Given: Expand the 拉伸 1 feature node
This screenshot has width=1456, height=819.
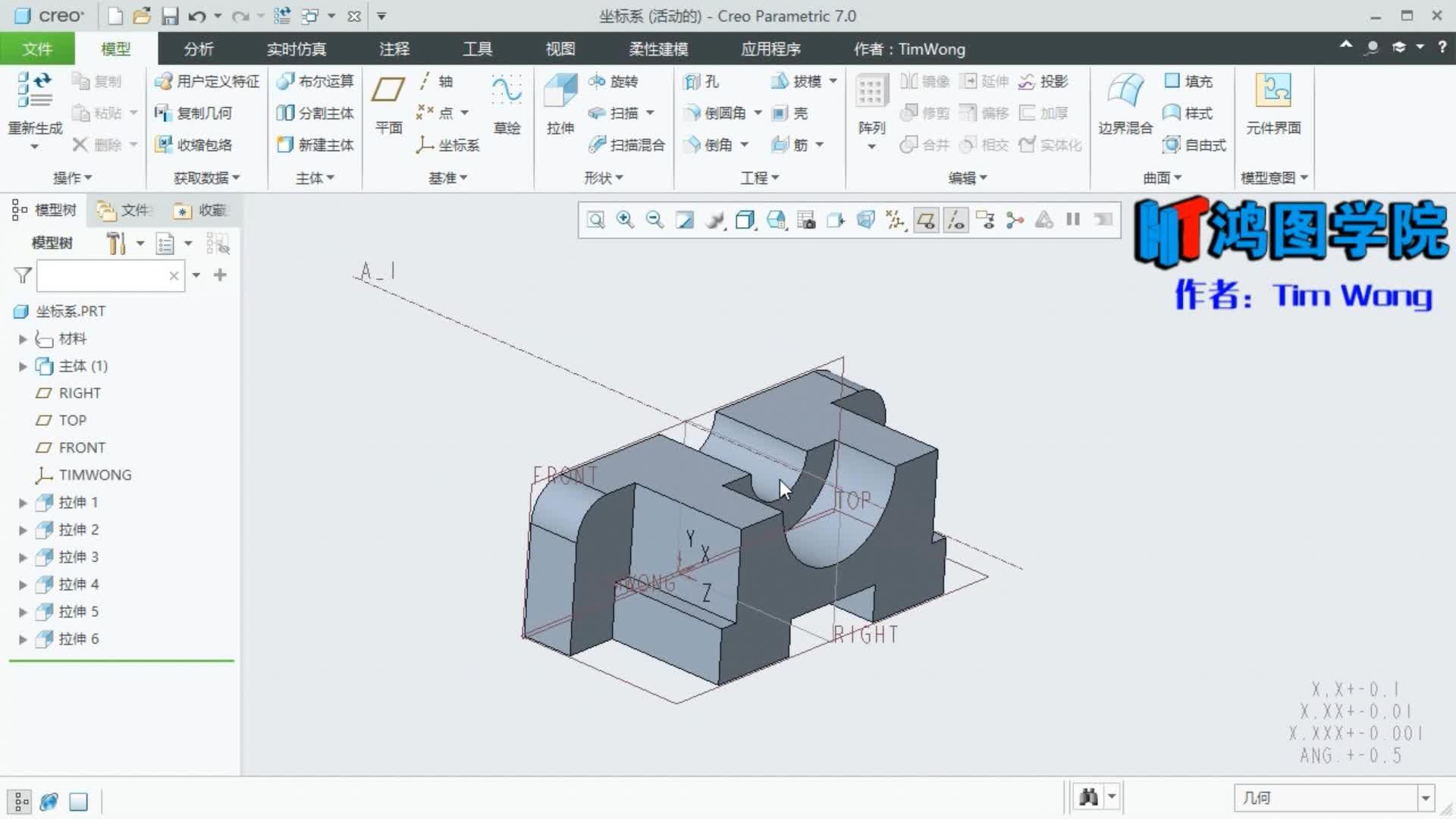Looking at the screenshot, I should pos(23,503).
